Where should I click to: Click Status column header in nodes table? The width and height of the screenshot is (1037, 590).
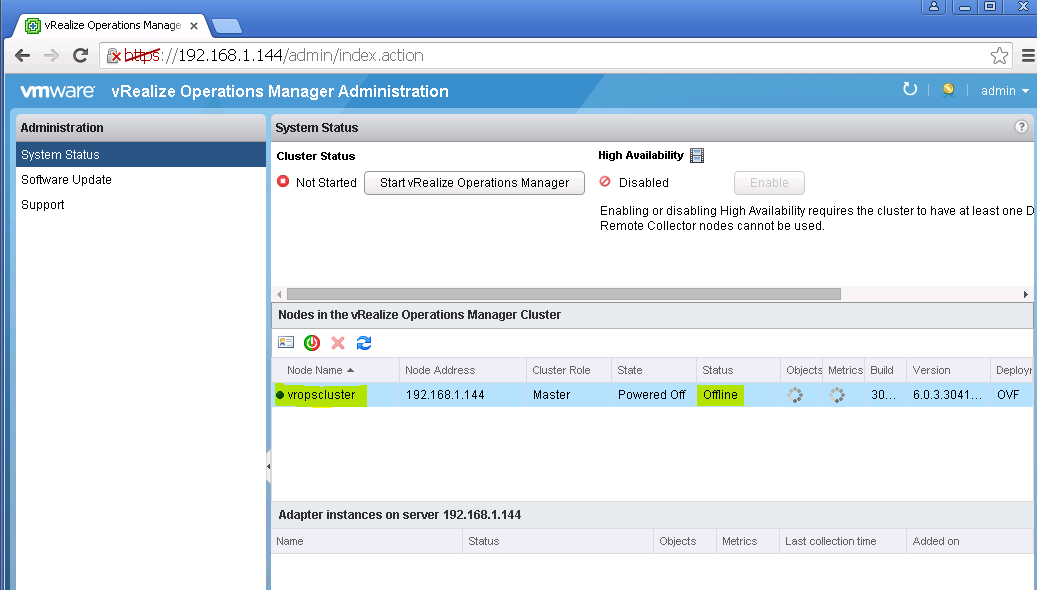[x=738, y=370]
